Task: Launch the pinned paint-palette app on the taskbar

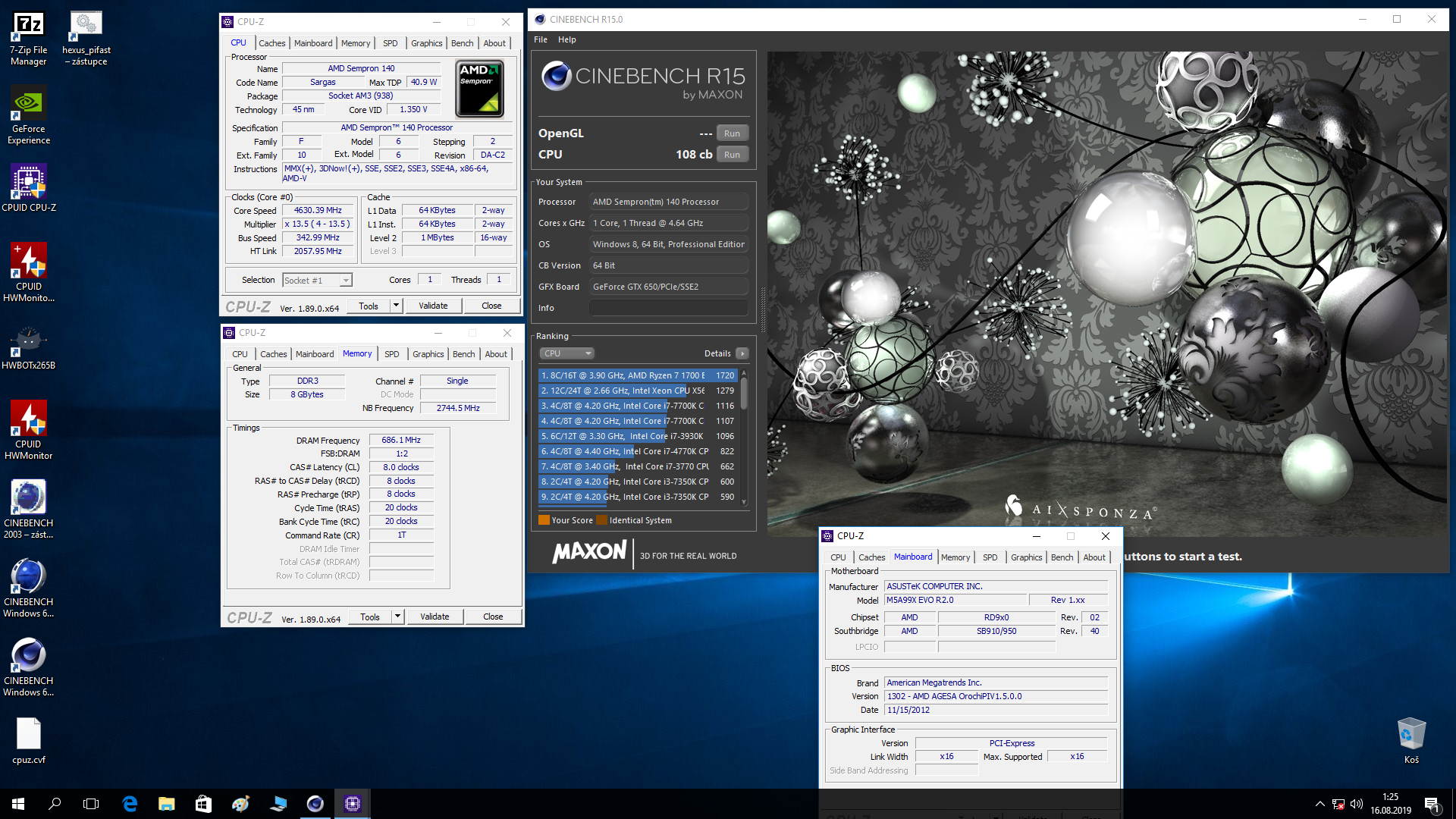Action: coord(240,804)
